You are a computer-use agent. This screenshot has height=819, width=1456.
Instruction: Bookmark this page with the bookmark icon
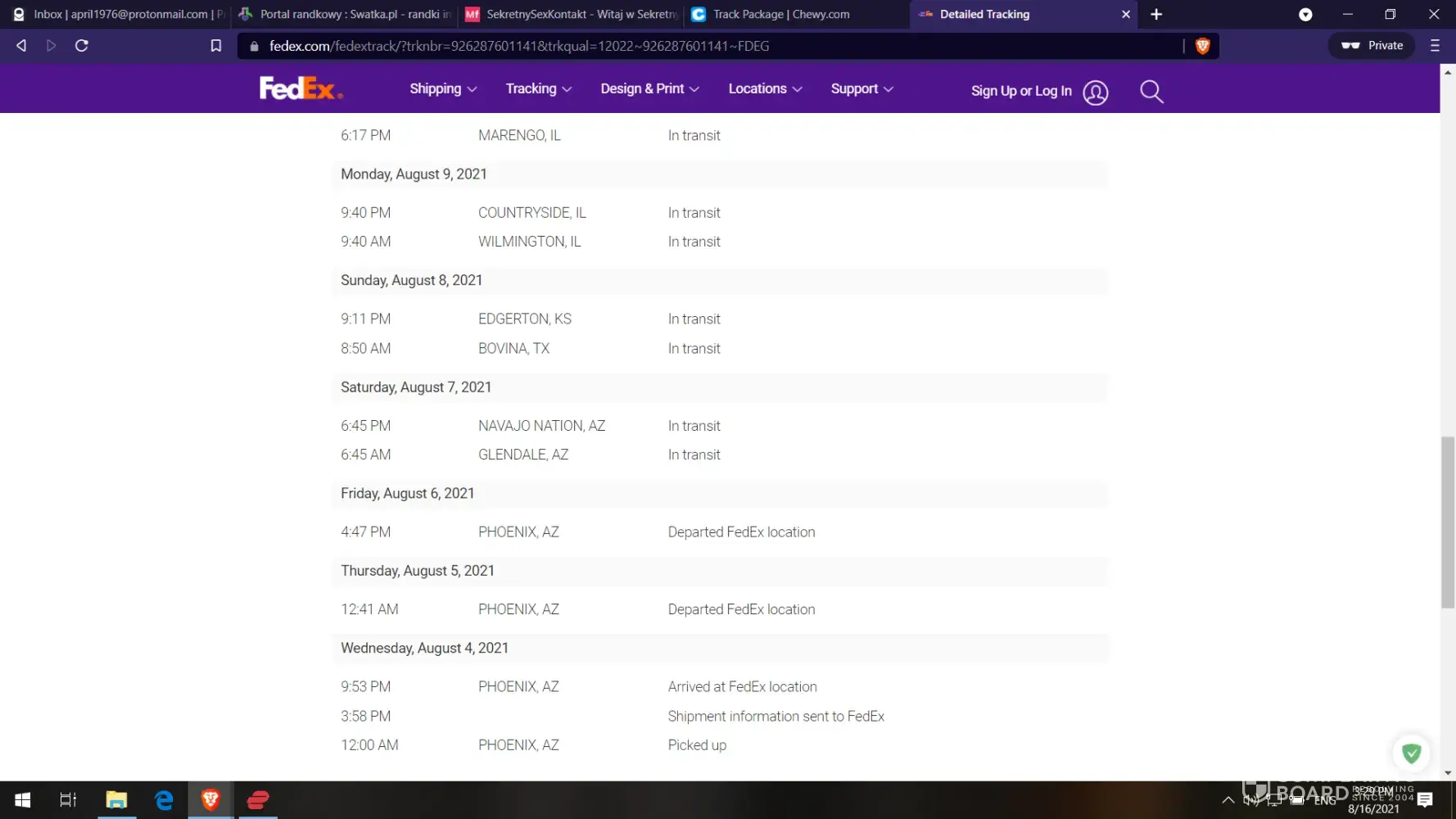click(216, 46)
